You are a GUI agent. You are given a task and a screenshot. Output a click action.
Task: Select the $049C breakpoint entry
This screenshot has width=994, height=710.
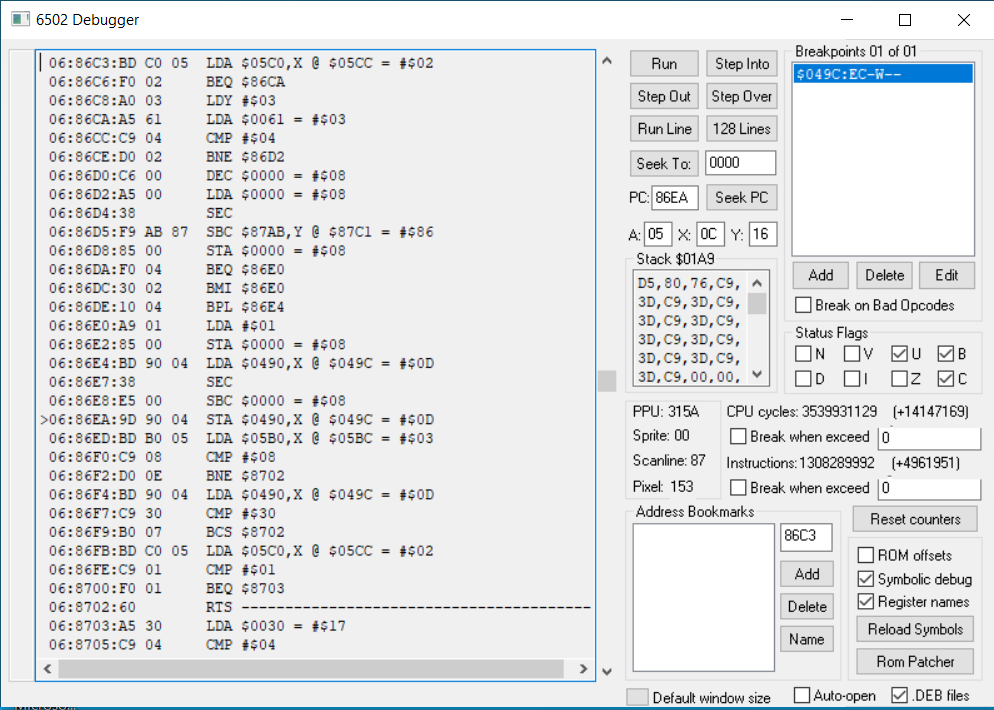click(x=882, y=74)
